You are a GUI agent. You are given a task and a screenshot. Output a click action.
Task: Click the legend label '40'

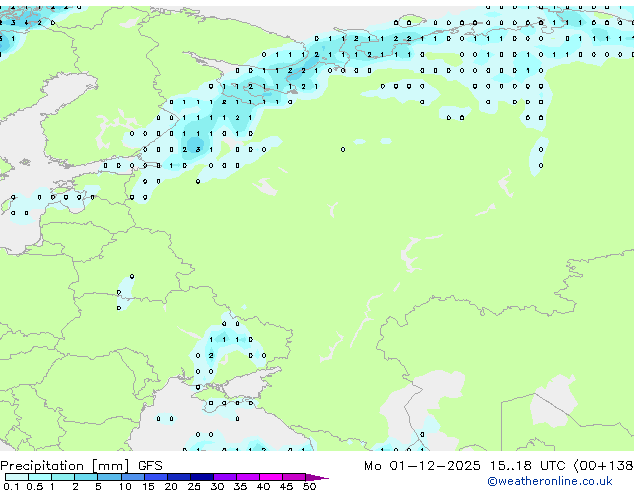point(263,486)
